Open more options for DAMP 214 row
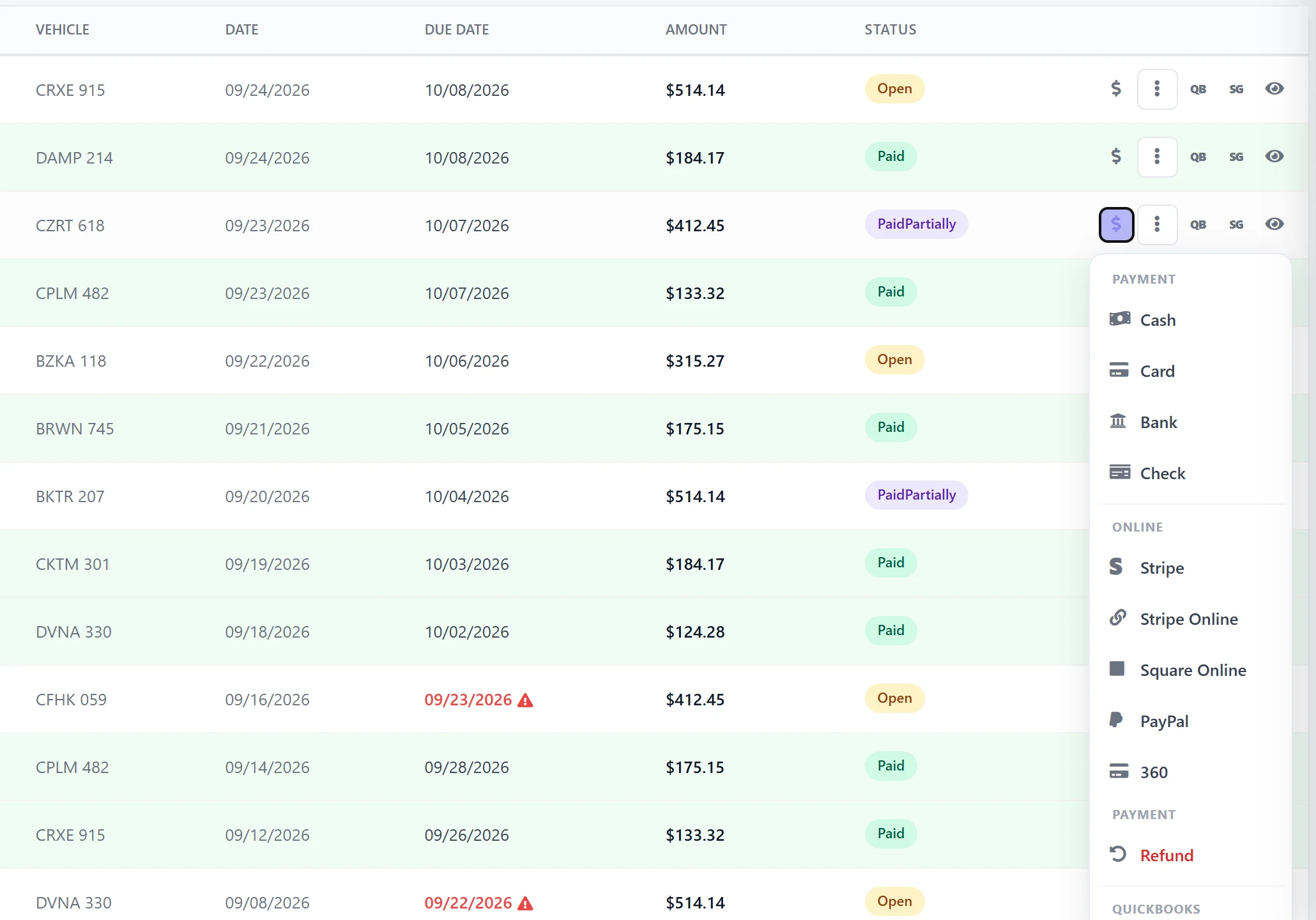1316x920 pixels. click(1157, 157)
